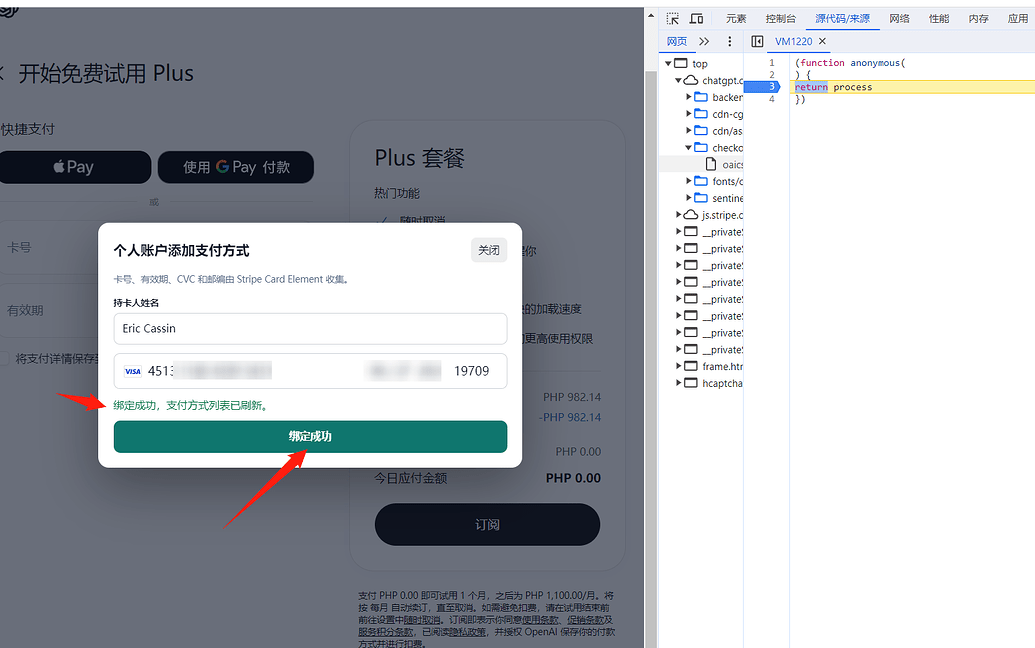Click the green 绑定成功 button

(x=310, y=437)
